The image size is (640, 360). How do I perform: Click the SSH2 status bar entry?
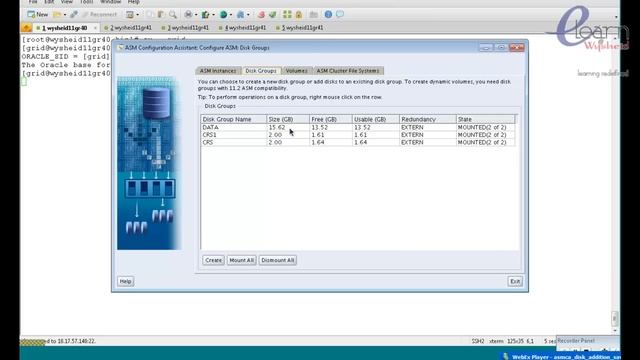pyautogui.click(x=478, y=341)
